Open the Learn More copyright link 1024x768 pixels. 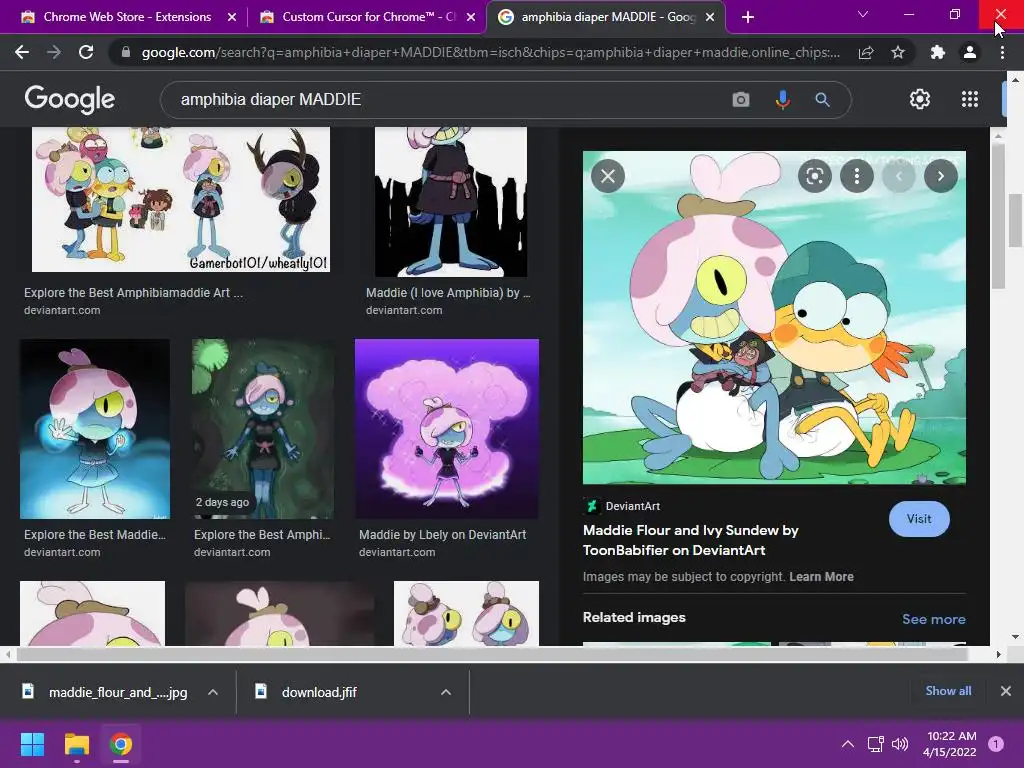pos(821,577)
